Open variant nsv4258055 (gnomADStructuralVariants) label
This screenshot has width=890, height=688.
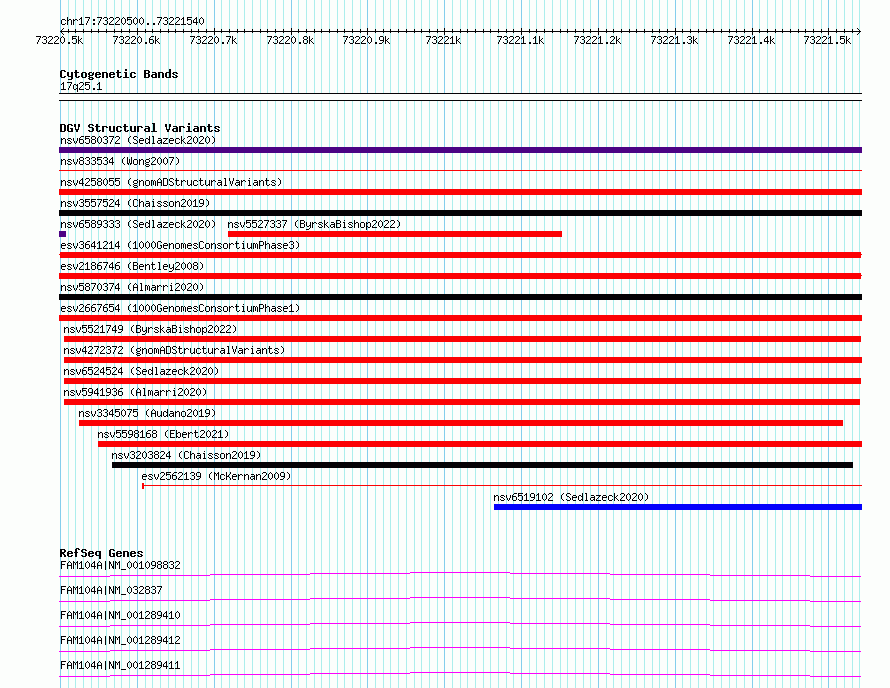(x=171, y=182)
